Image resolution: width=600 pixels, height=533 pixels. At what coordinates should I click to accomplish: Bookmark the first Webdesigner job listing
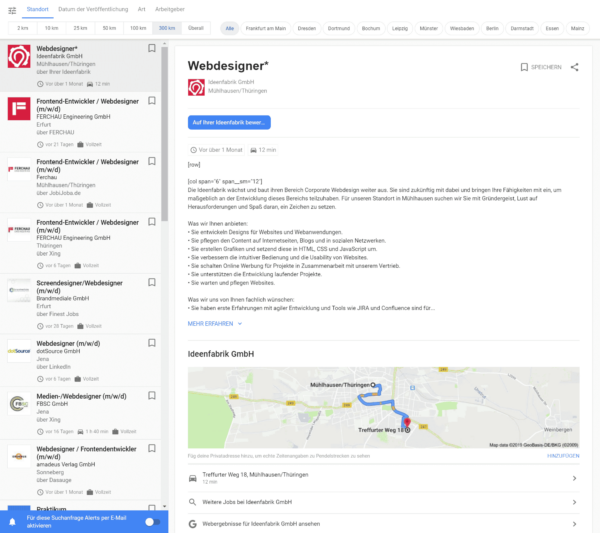(151, 47)
